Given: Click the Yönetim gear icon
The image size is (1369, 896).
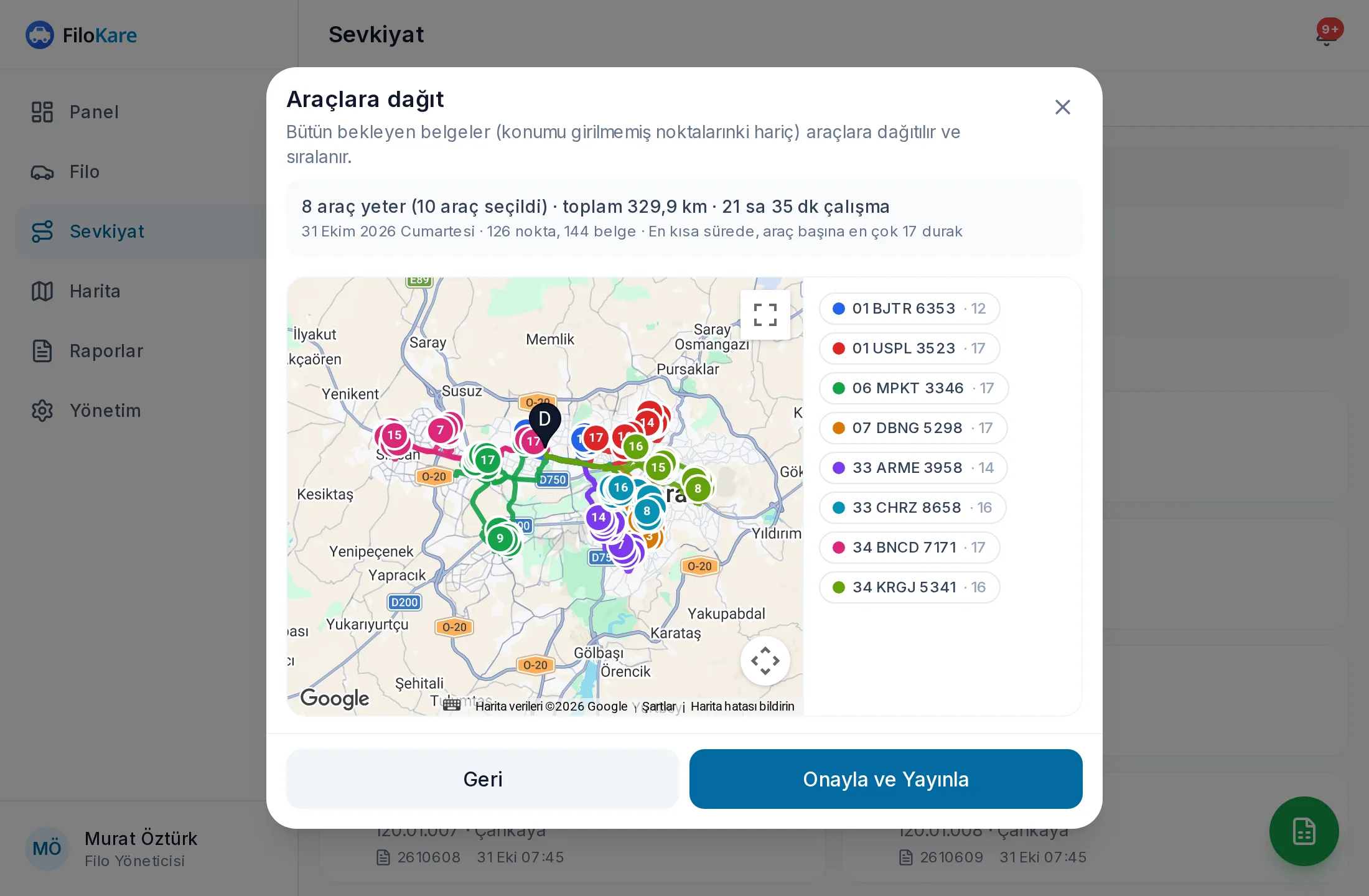Looking at the screenshot, I should click(x=42, y=411).
